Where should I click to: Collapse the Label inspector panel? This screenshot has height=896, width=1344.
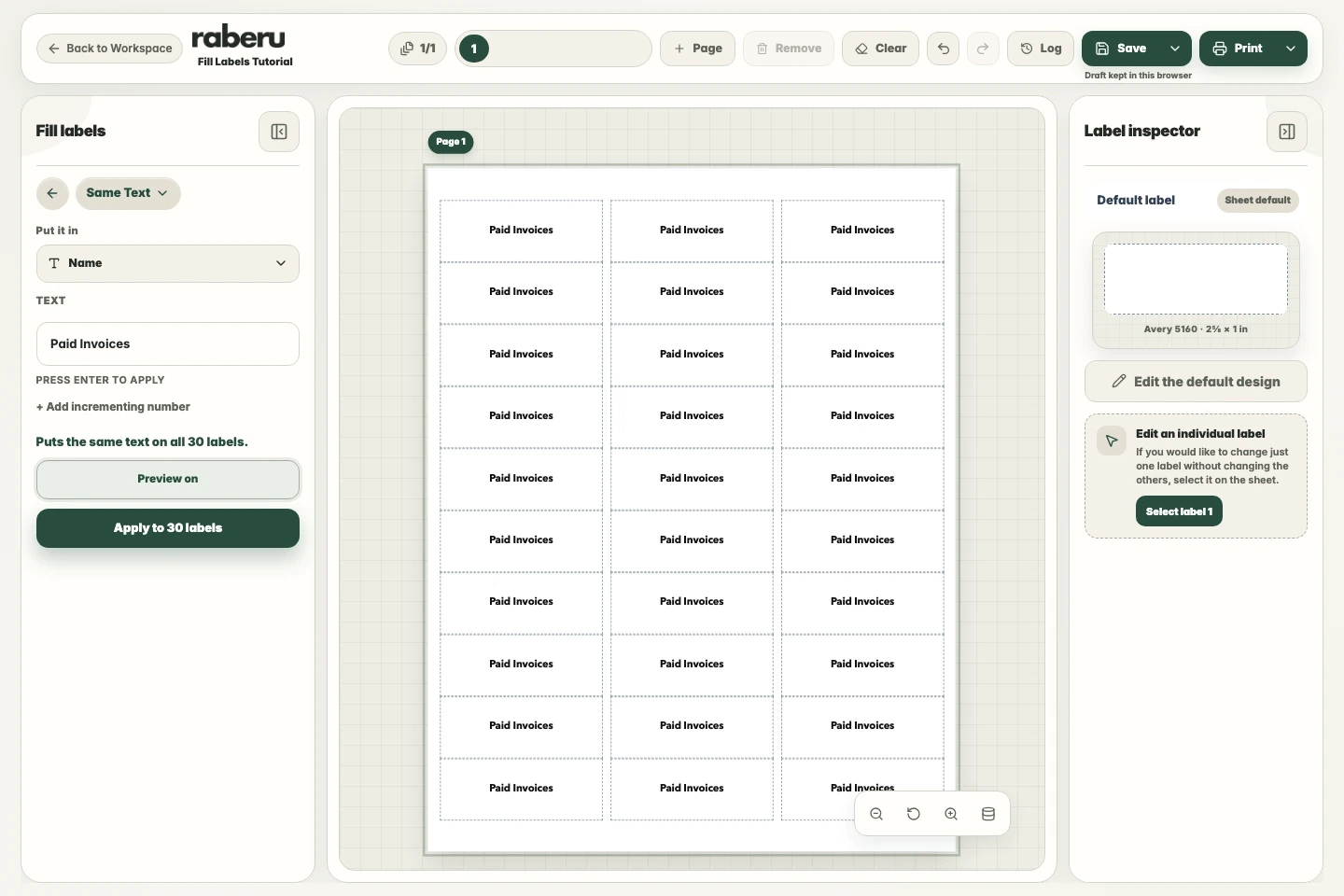pos(1287,132)
